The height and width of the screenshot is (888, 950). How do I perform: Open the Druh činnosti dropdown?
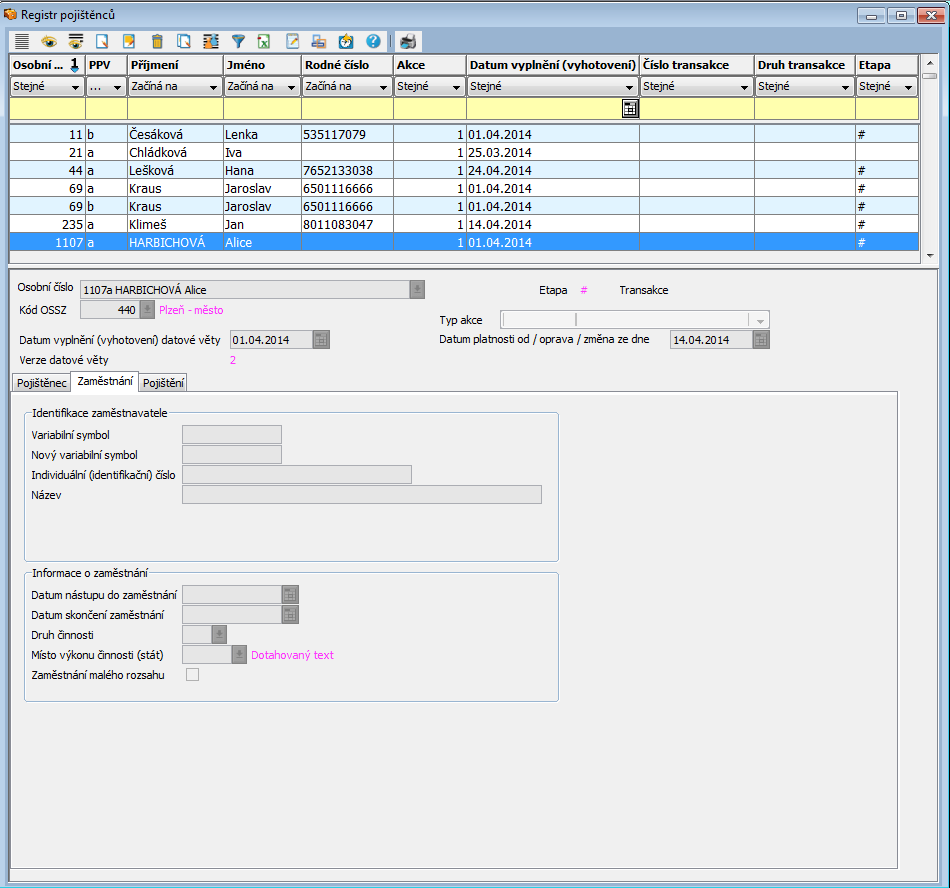(x=218, y=635)
